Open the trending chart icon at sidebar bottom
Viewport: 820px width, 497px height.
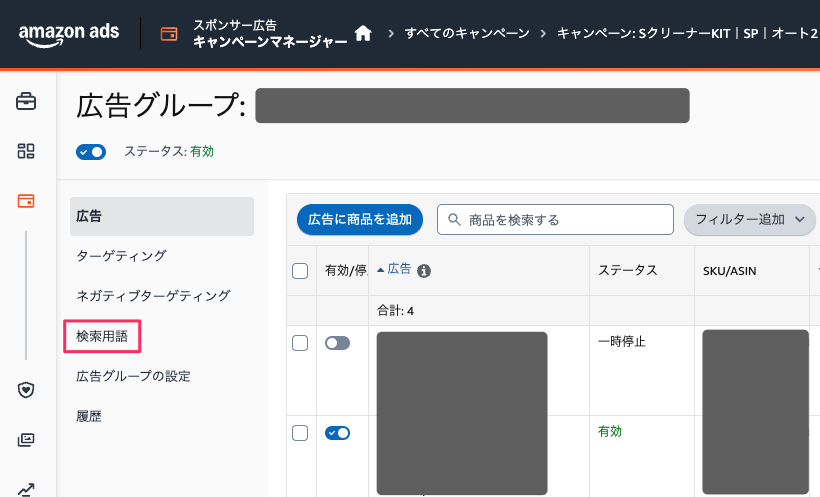26,489
